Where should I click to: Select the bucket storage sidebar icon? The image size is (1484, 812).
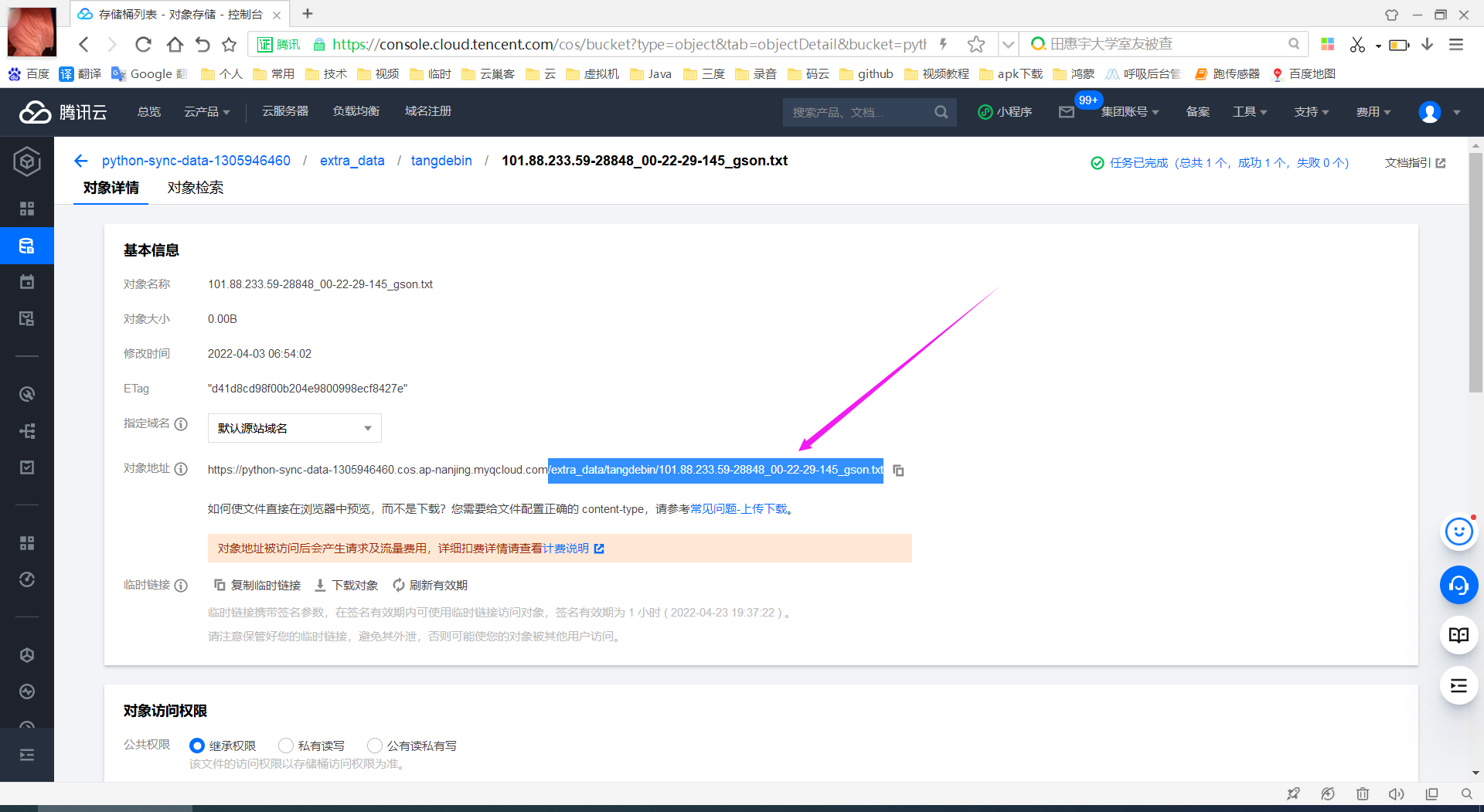click(27, 246)
